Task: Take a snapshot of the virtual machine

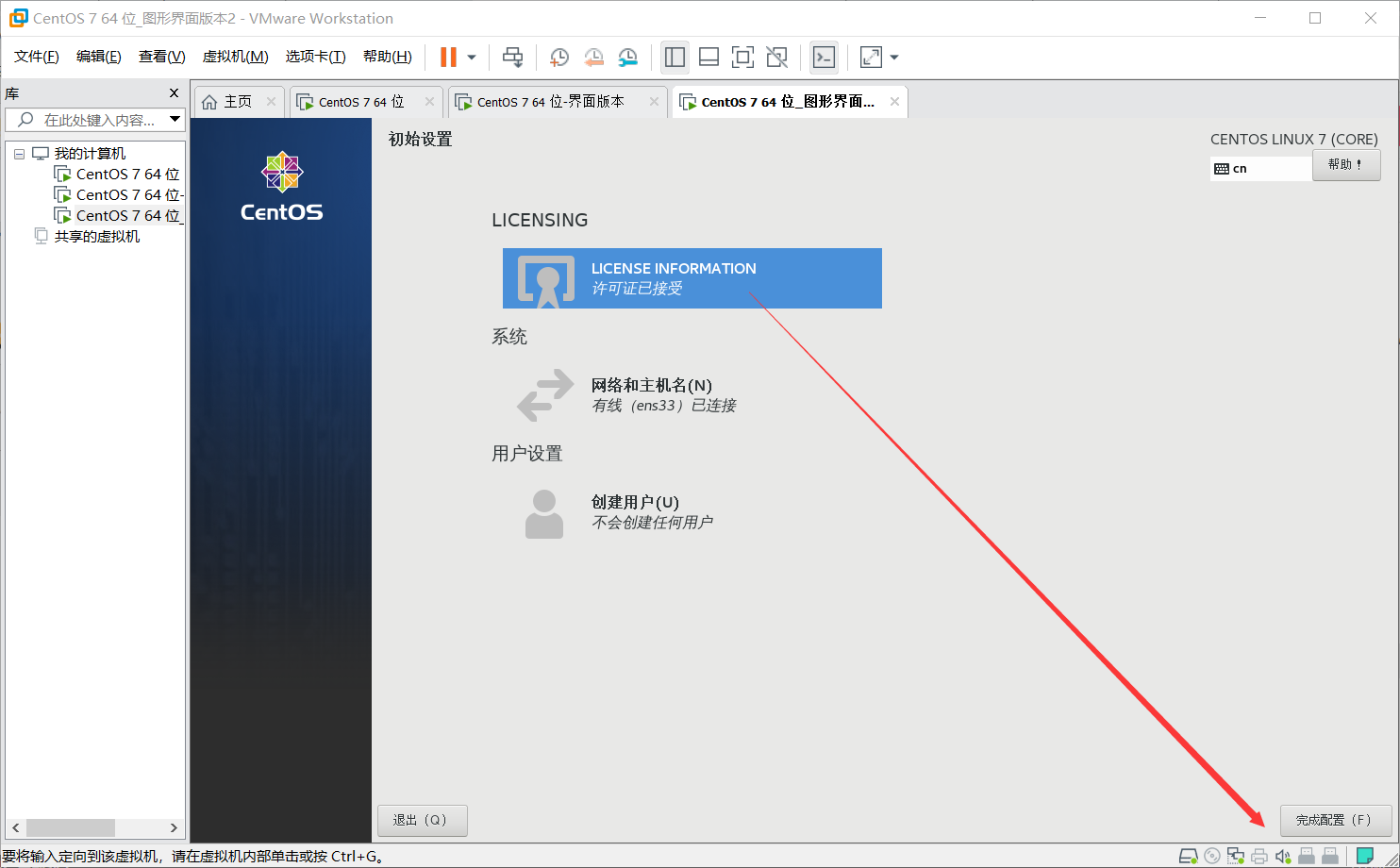Action: [558, 57]
